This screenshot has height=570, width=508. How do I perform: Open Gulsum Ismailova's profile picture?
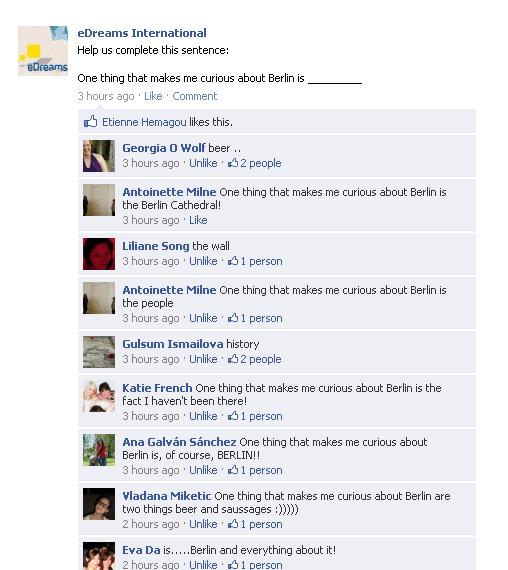[x=99, y=352]
